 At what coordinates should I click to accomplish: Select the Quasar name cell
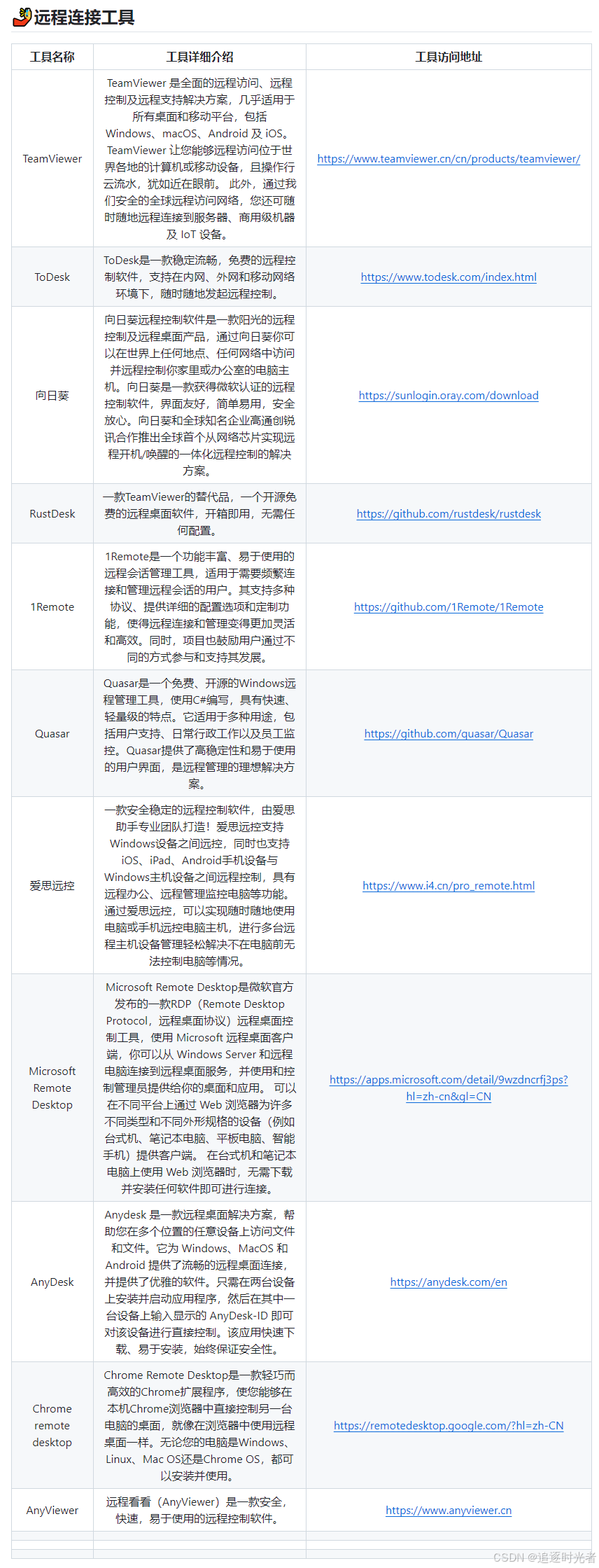tap(52, 734)
